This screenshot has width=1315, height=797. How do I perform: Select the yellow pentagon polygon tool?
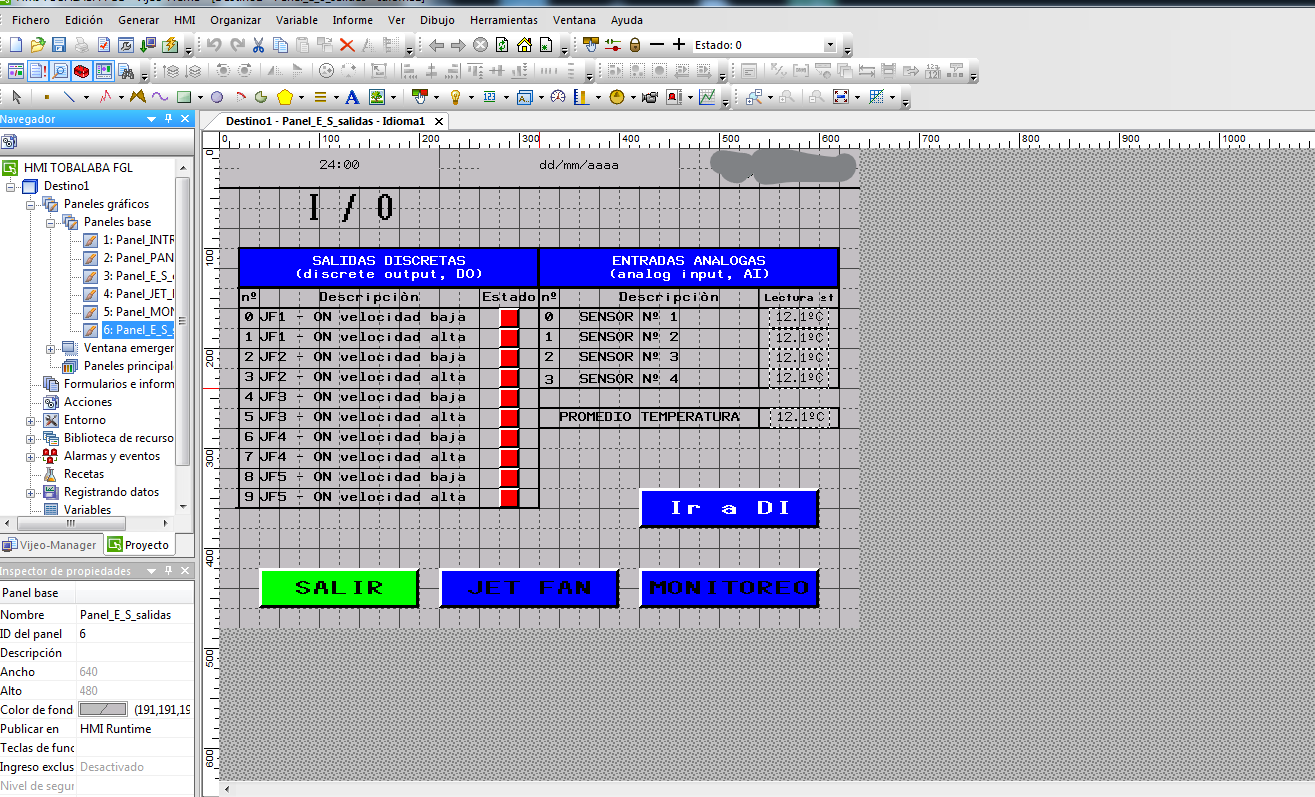click(x=285, y=97)
